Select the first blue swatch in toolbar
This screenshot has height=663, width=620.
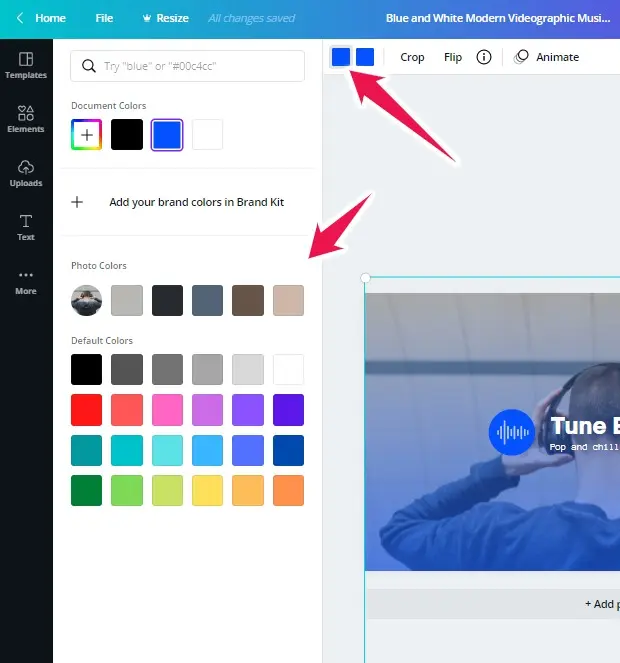(x=341, y=57)
